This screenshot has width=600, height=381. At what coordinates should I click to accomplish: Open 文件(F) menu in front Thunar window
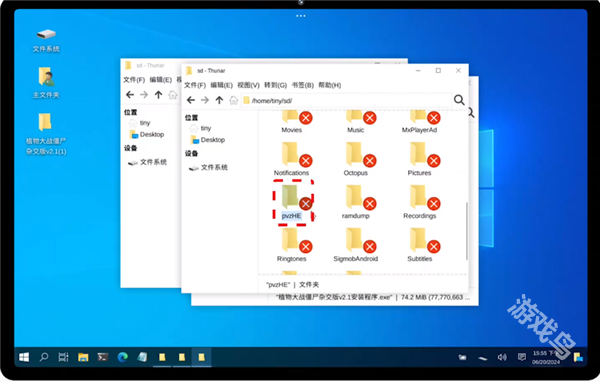coord(195,85)
